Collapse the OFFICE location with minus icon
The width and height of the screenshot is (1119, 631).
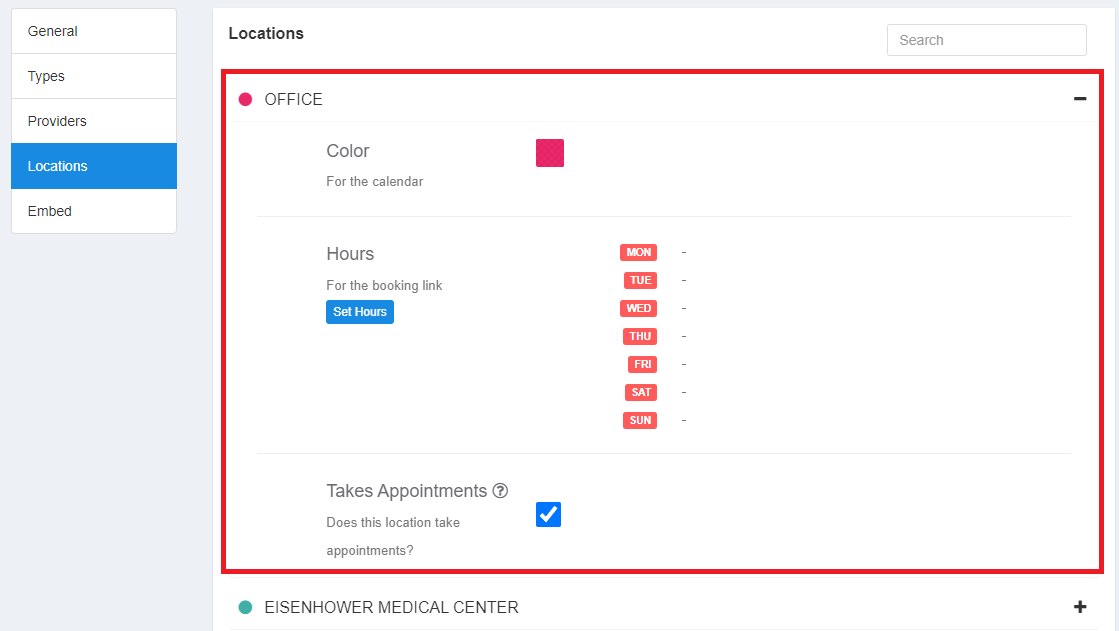(x=1080, y=99)
